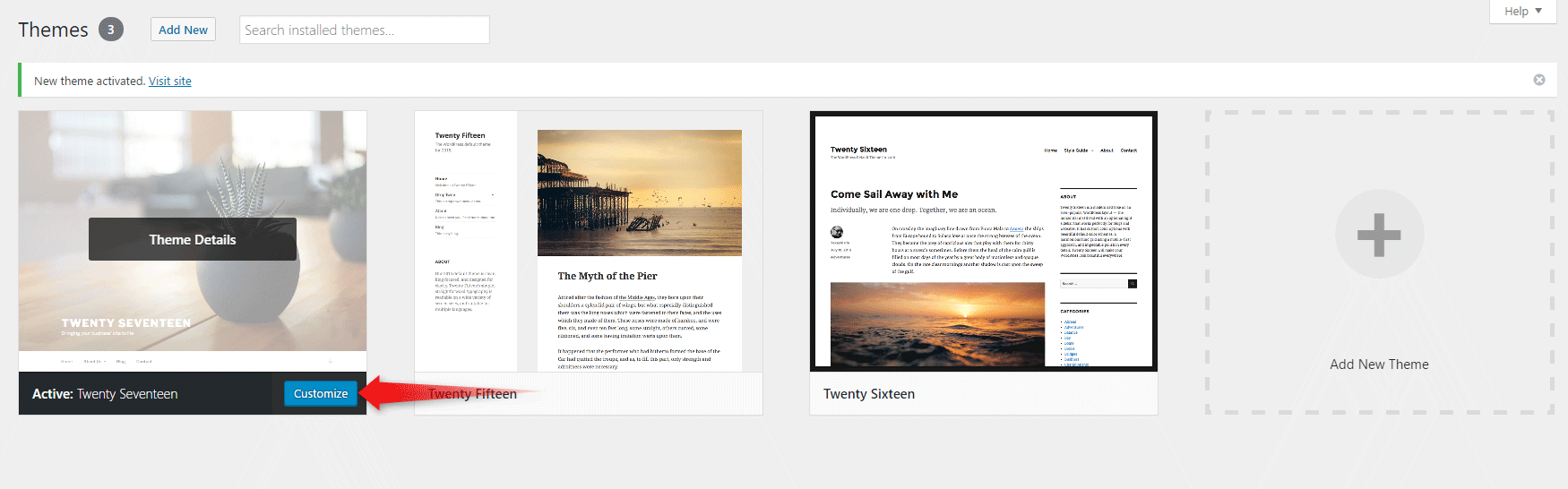Open the Twenty Sixteen sunset image preview
The height and width of the screenshot is (489, 1568).
(937, 324)
